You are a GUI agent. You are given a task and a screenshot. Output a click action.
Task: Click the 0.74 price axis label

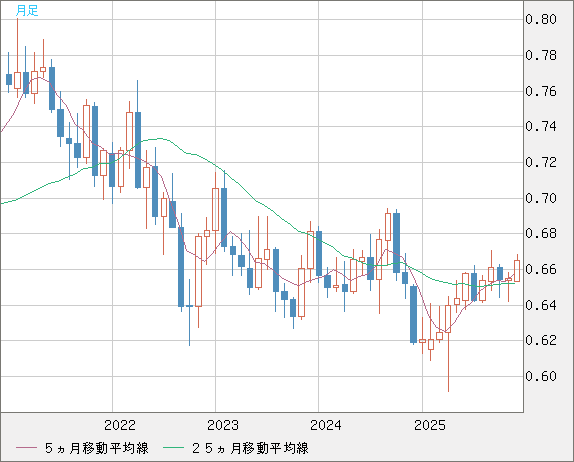point(541,126)
